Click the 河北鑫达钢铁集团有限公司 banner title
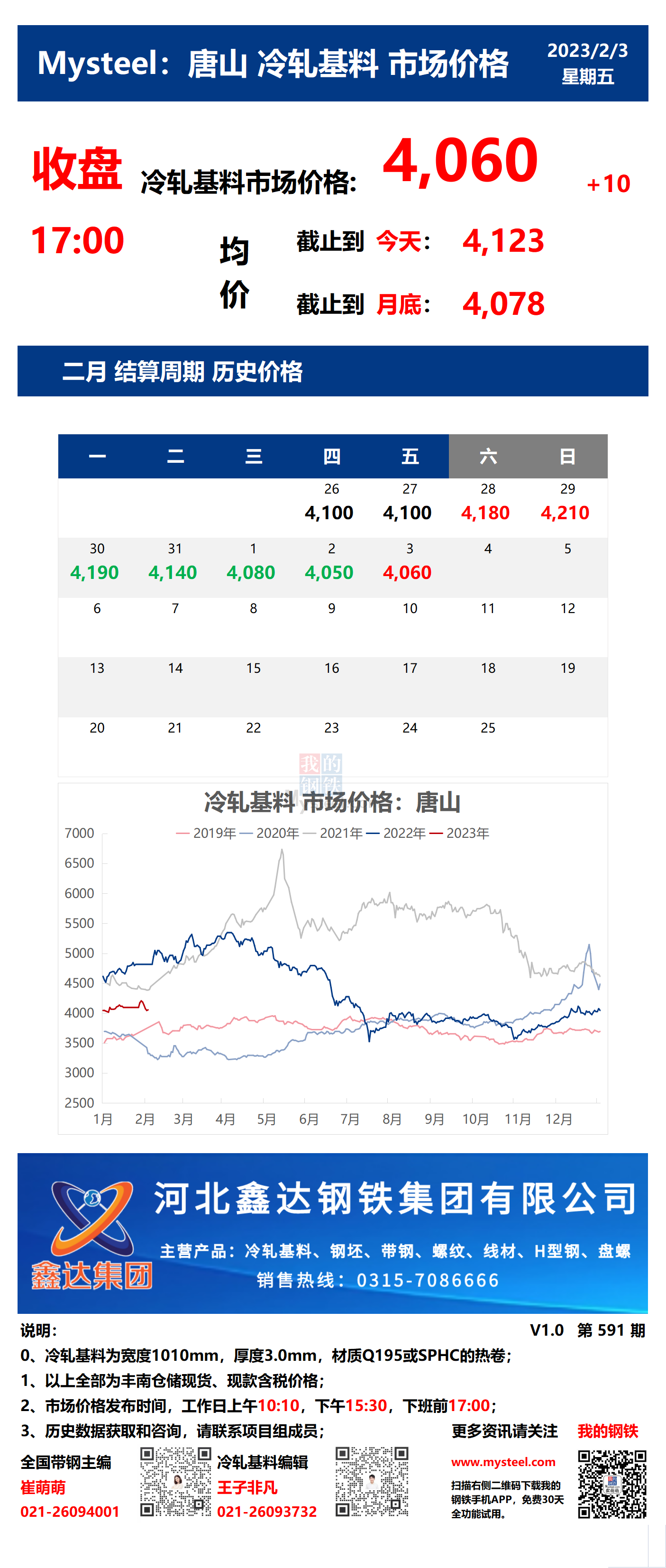The height and width of the screenshot is (1568, 666). [x=395, y=1198]
